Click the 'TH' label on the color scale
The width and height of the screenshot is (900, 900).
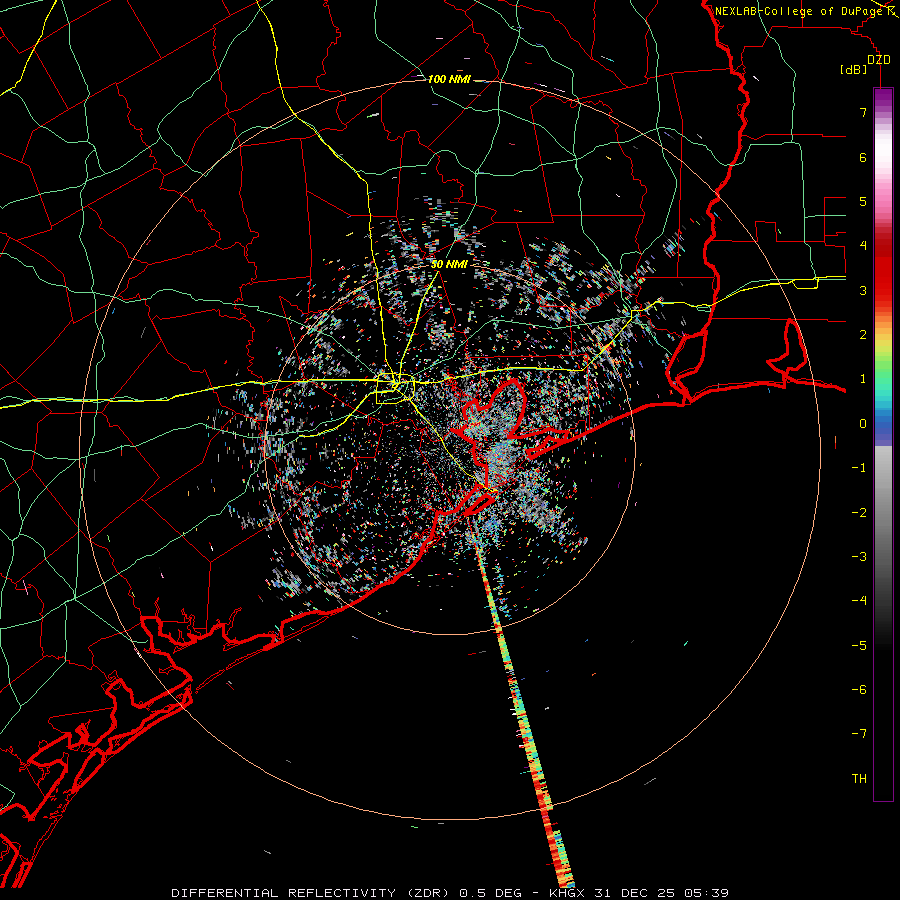[x=859, y=778]
